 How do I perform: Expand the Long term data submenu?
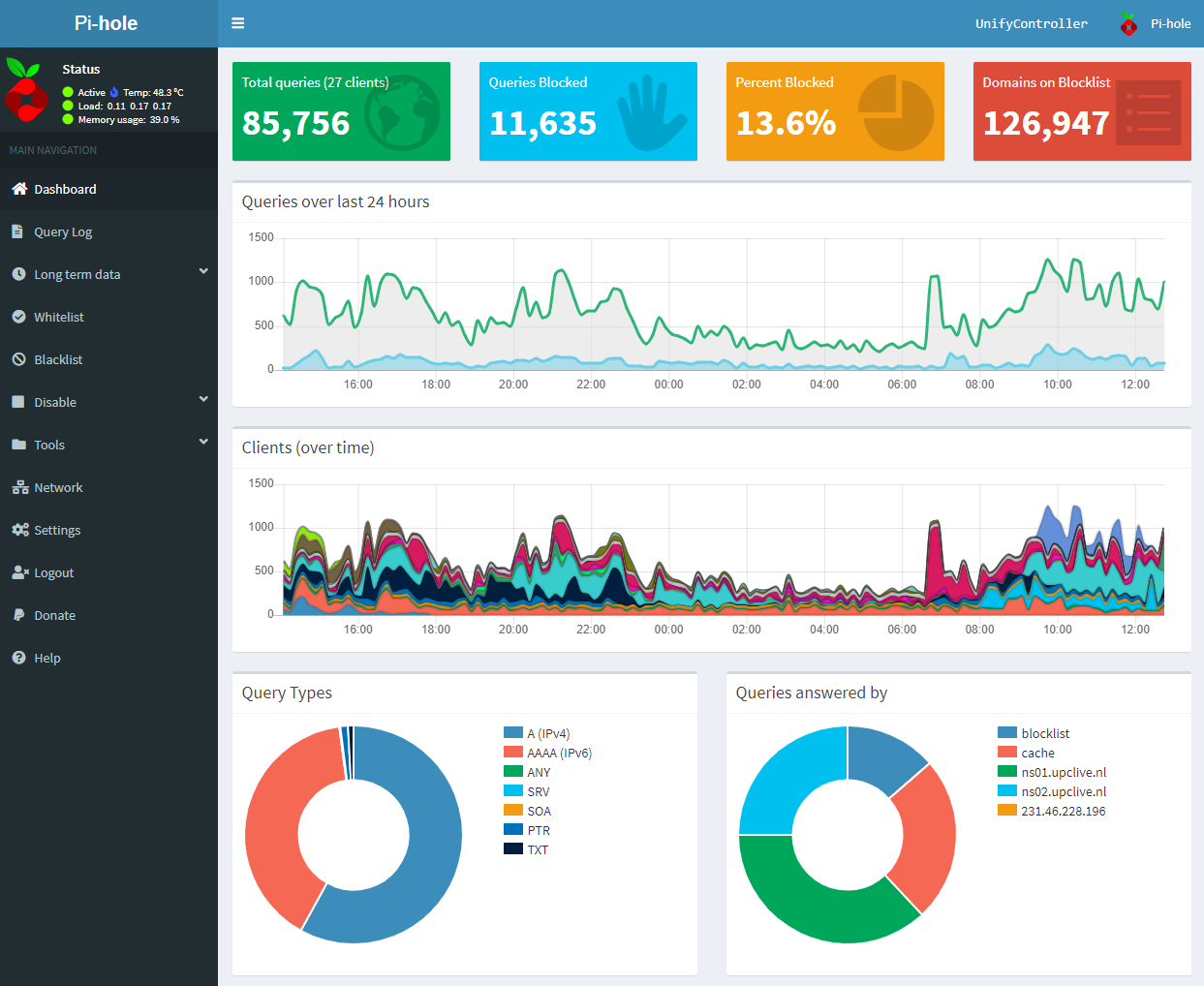[x=203, y=272]
